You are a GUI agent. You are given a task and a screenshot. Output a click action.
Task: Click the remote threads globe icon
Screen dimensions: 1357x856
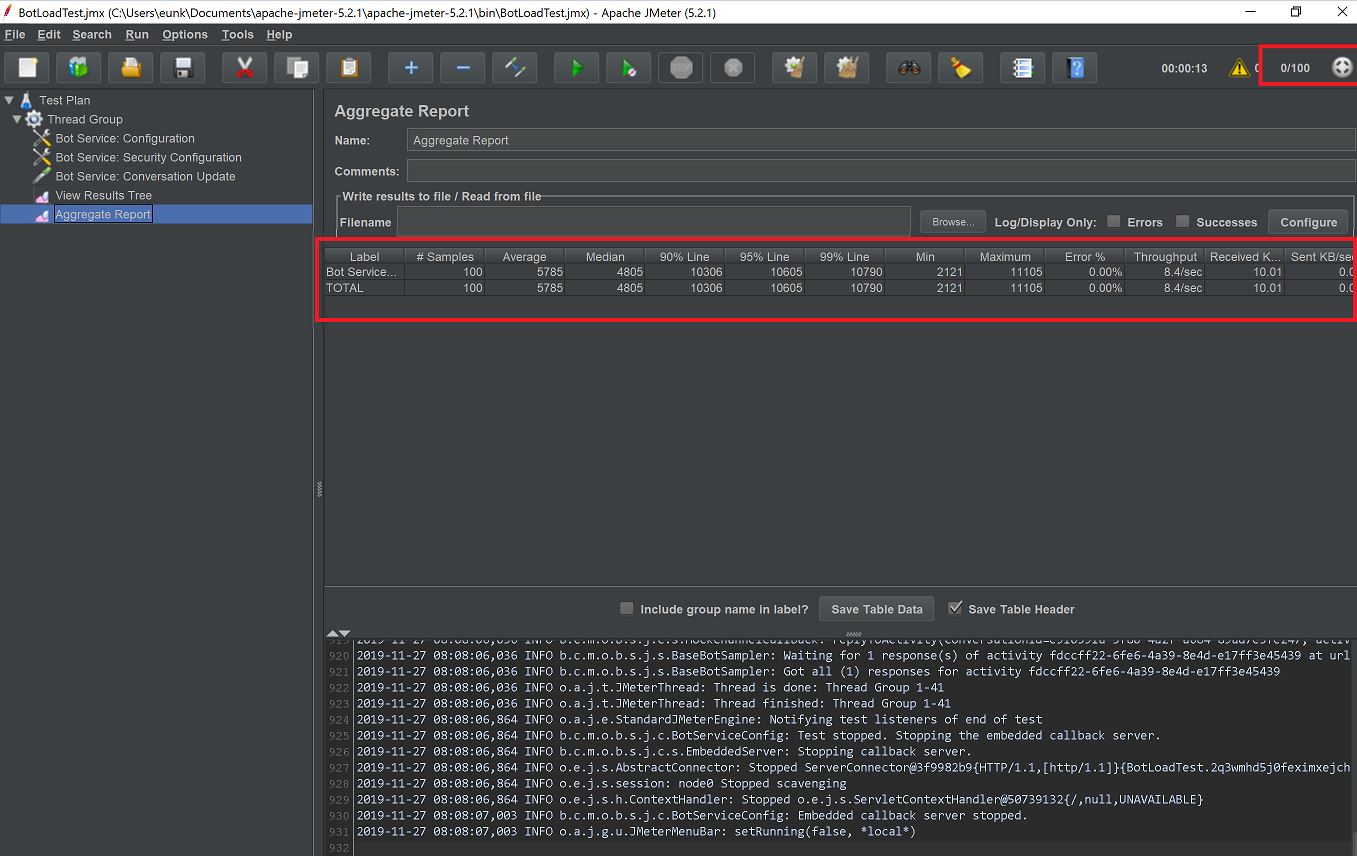[1342, 68]
